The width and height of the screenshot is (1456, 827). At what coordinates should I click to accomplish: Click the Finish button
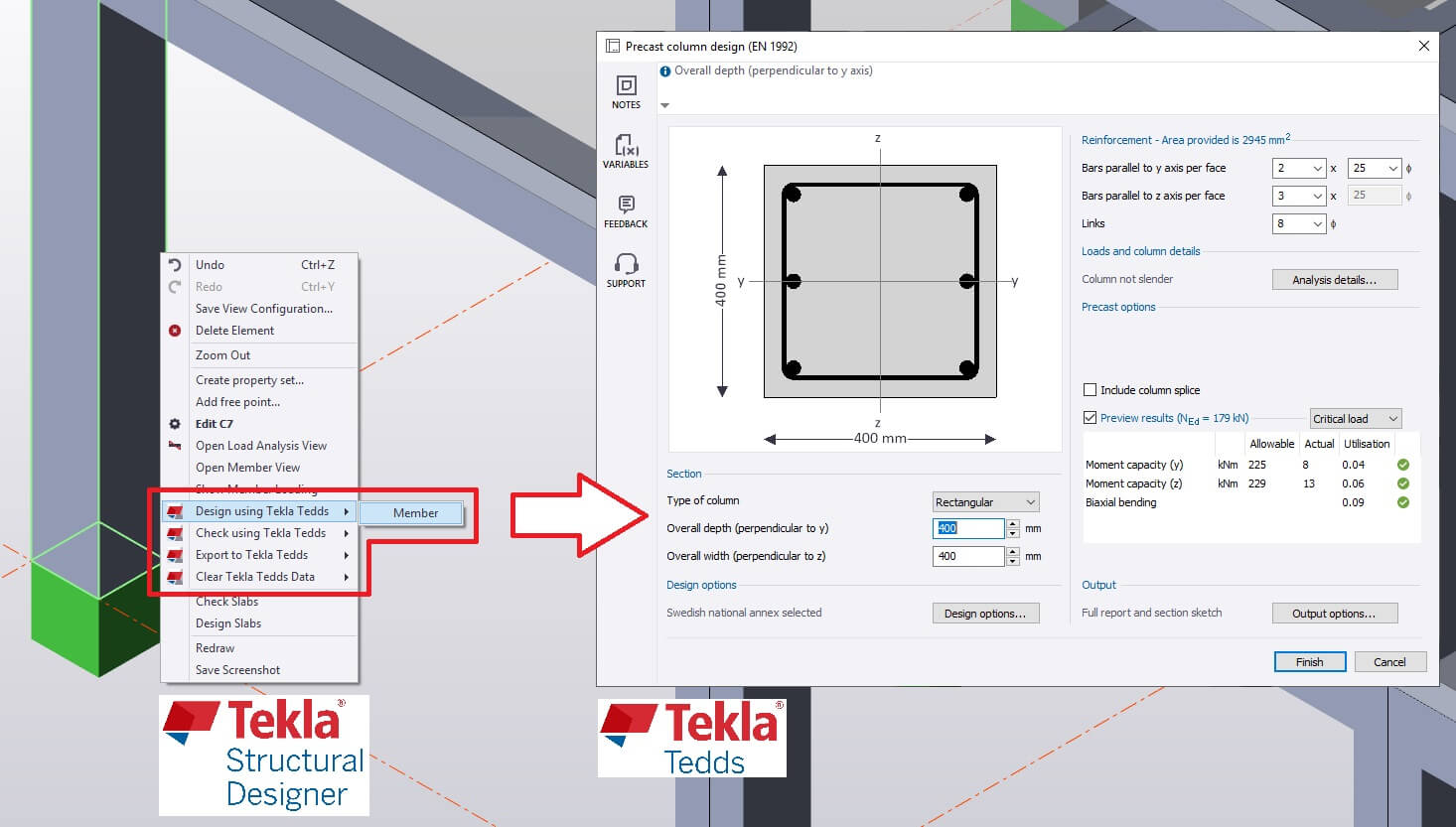[1310, 662]
